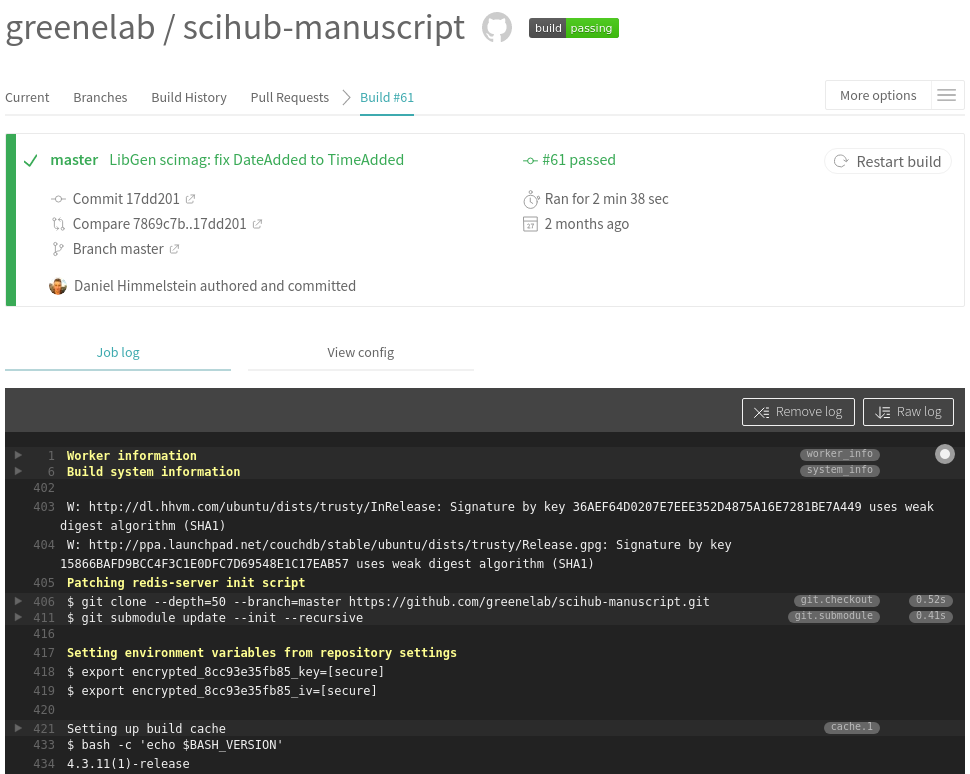Click the calendar icon by 2 months ago
Image resolution: width=970 pixels, height=774 pixels.
tap(530, 224)
